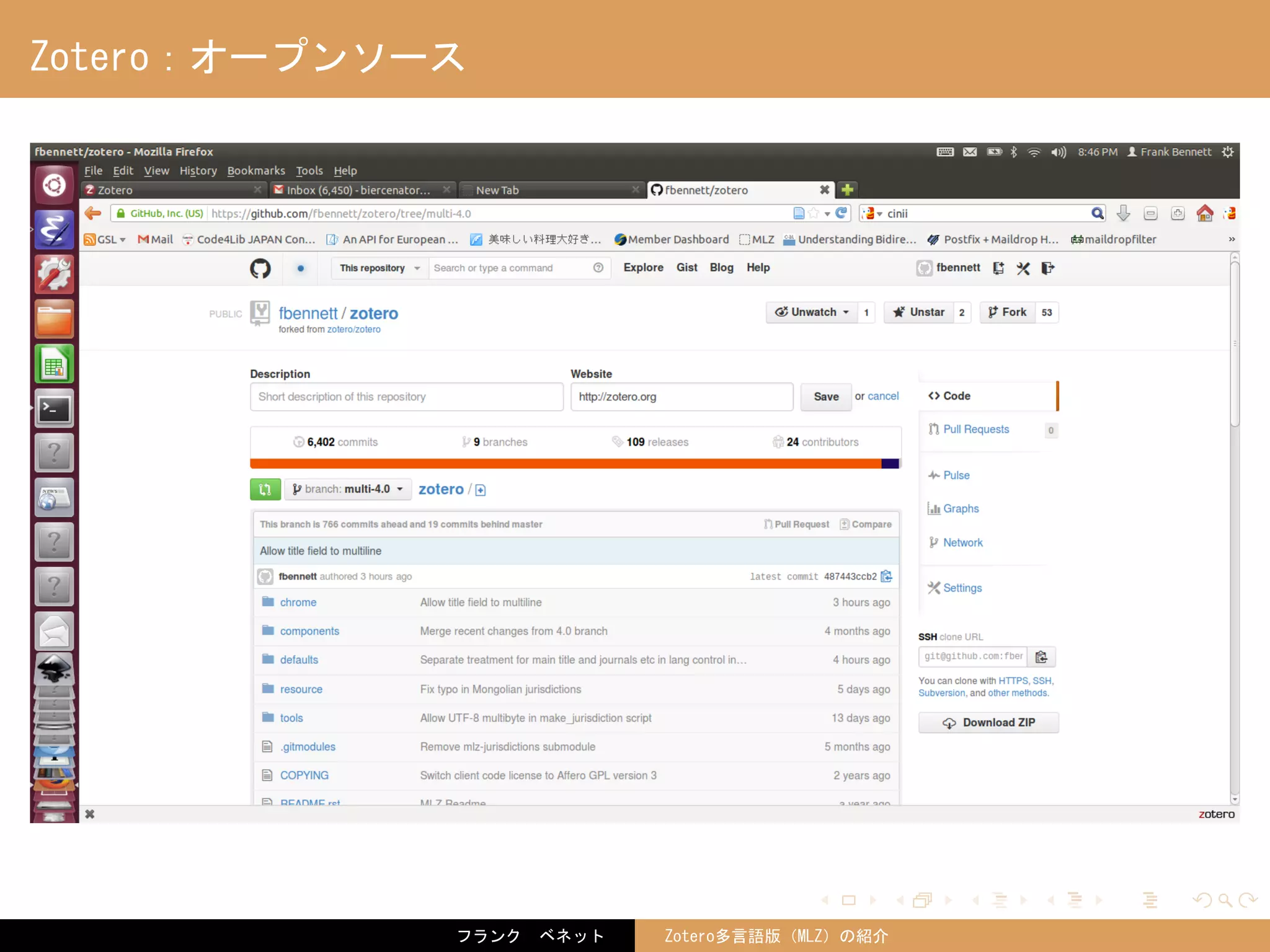Focus the Website URL field
The image size is (1270, 952).
[682, 397]
